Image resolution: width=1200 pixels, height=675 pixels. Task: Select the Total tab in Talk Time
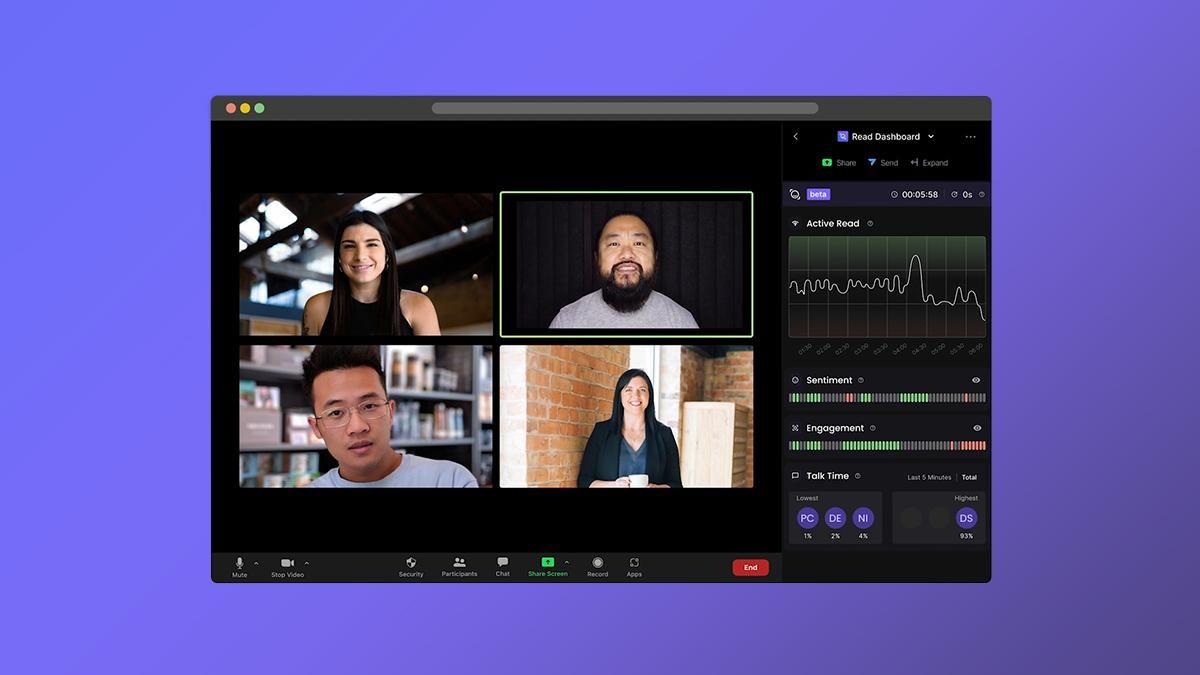pos(969,477)
